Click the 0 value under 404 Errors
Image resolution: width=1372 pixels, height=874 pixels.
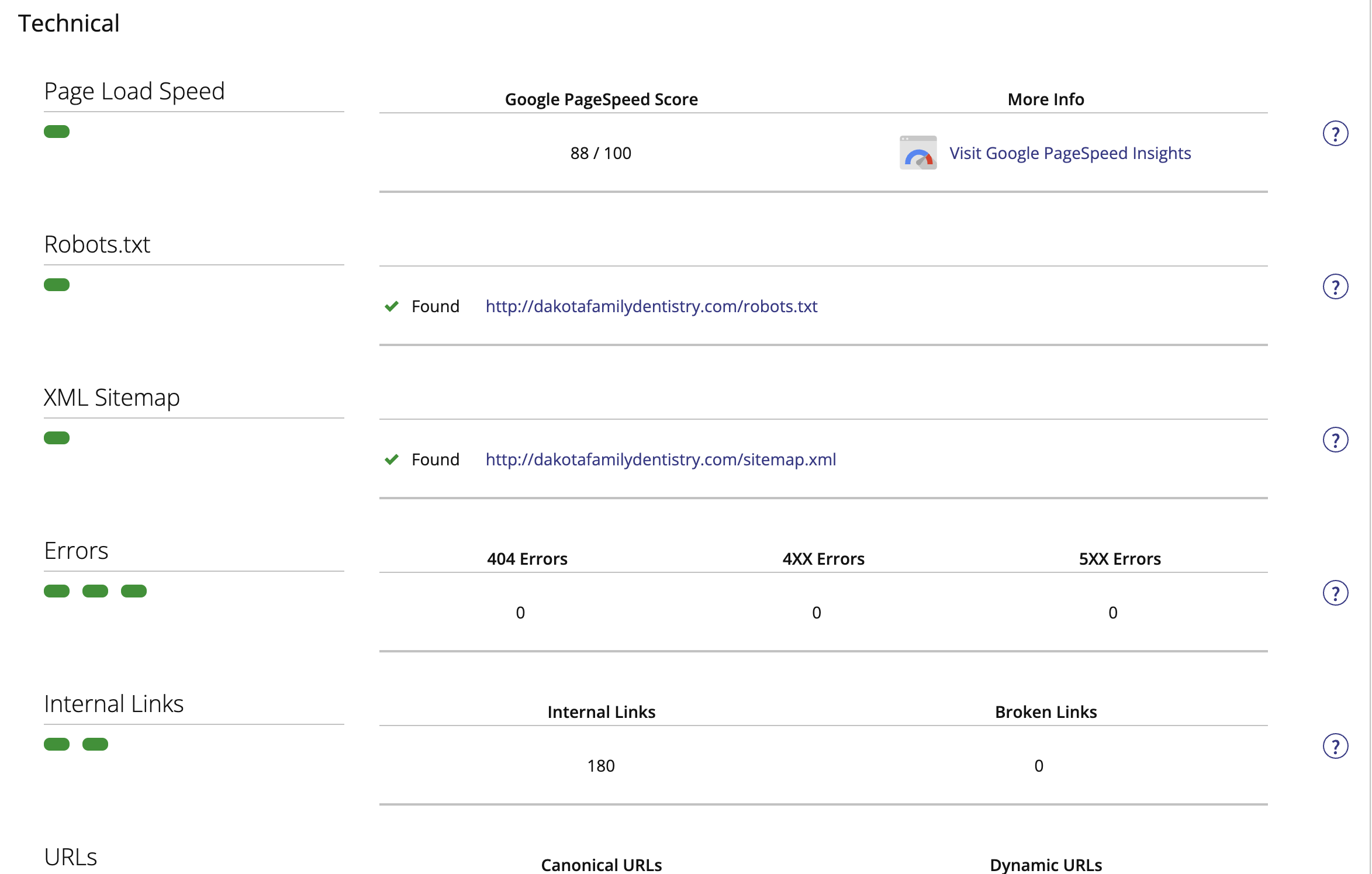(x=520, y=613)
